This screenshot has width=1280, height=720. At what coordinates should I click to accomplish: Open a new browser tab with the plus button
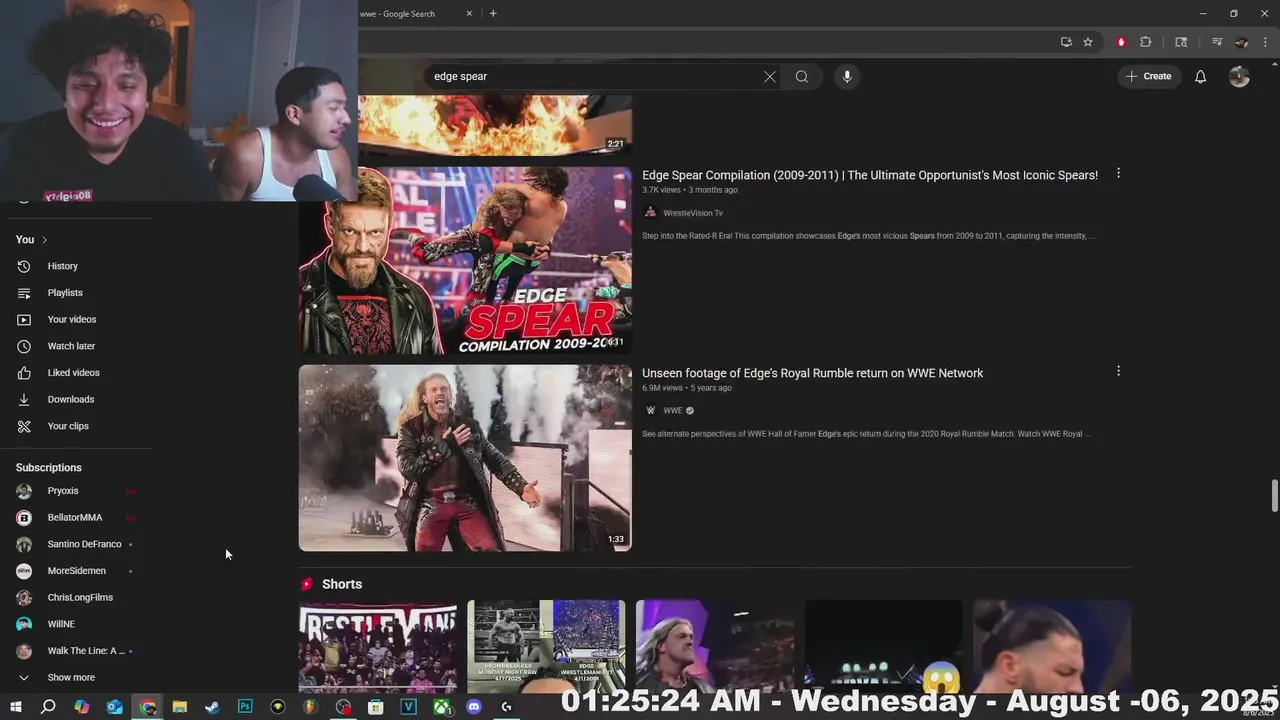point(493,14)
